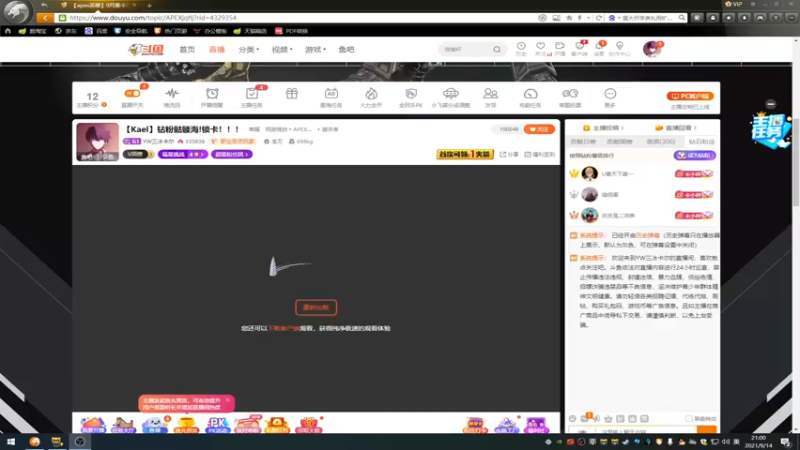This screenshot has width=800, height=450.
Task: Open the PK shield icon in streamer toolbar
Action: [x=411, y=93]
